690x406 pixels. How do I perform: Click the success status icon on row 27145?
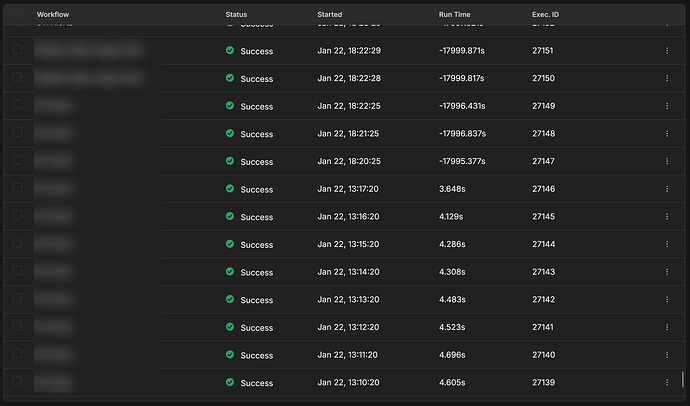(x=230, y=217)
